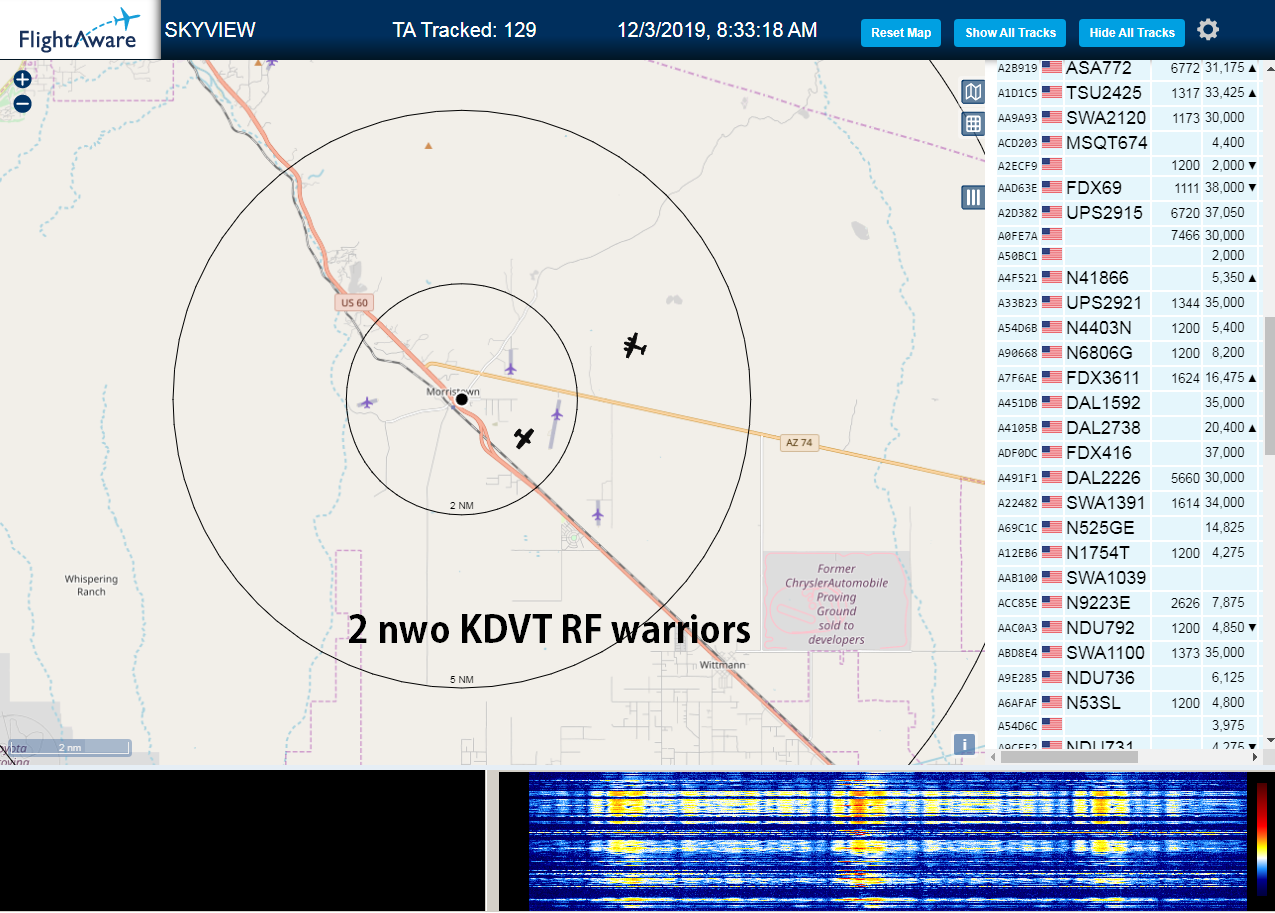
Task: Open the settings gear
Action: 1208,30
